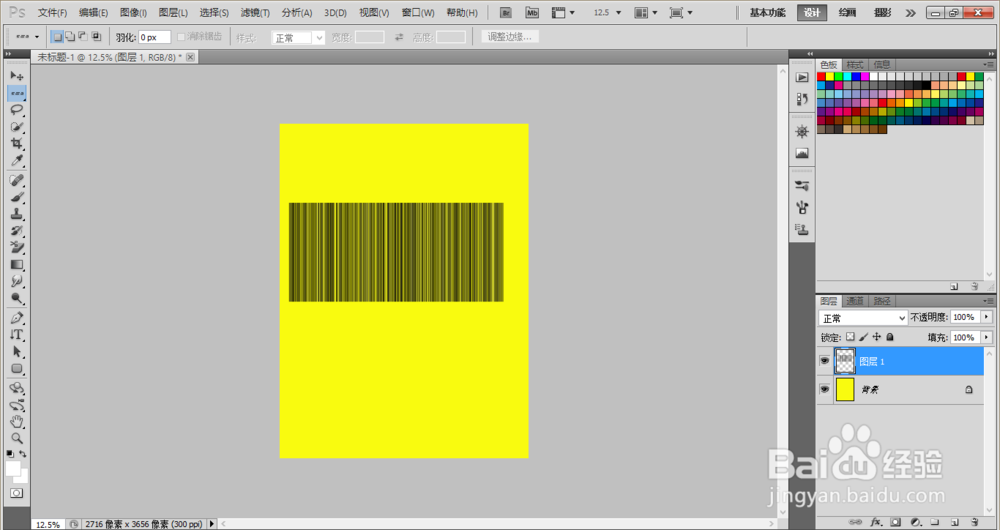
Task: Select the Quick Selection tool
Action: click(17, 127)
